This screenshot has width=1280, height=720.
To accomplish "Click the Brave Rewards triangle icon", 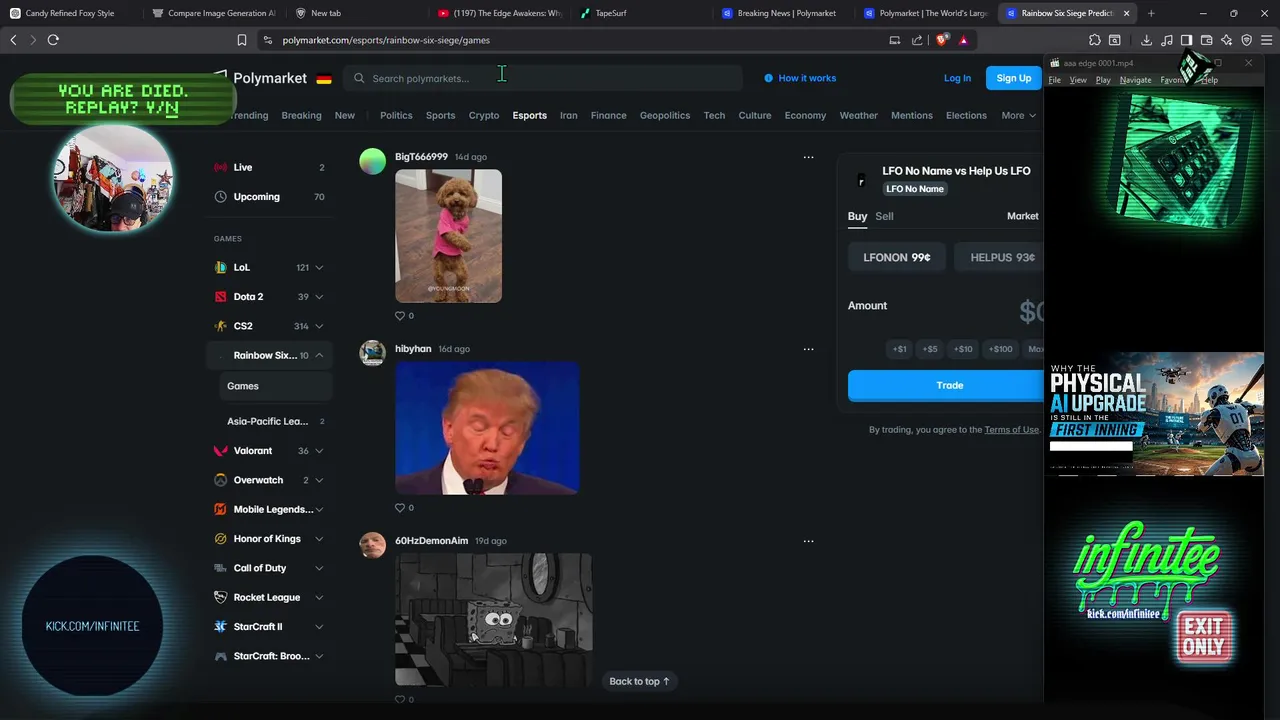I will click(x=963, y=40).
